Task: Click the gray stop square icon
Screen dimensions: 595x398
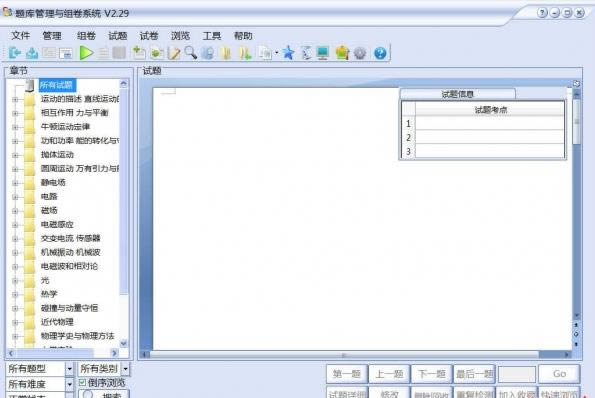Action: click(x=119, y=53)
